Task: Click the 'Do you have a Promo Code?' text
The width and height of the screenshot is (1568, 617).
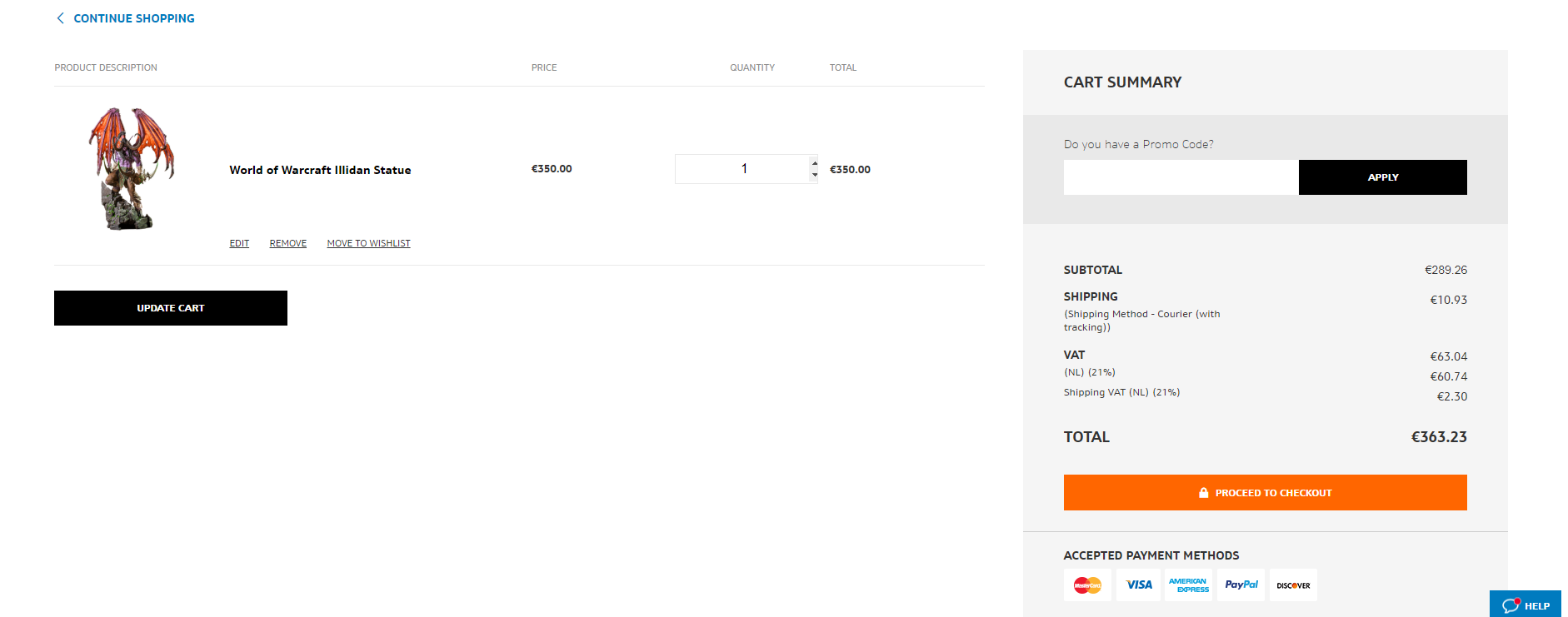Action: point(1138,144)
